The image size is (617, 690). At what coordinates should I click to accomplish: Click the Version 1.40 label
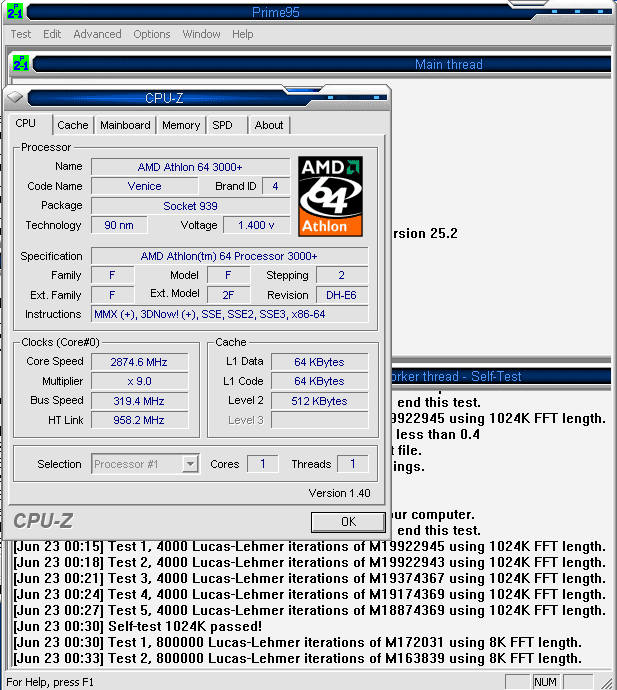[339, 493]
